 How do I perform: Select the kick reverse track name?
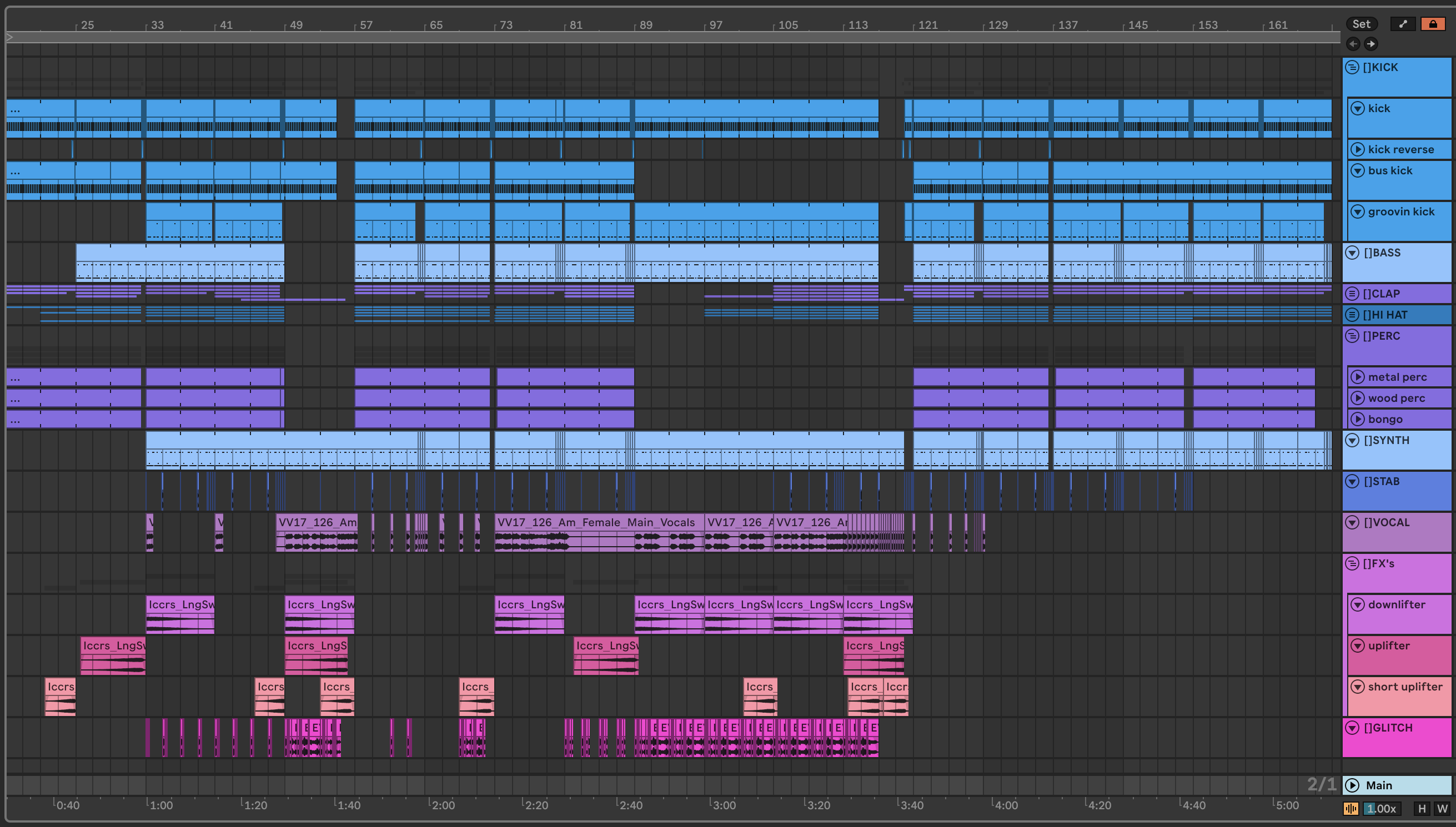click(1401, 149)
